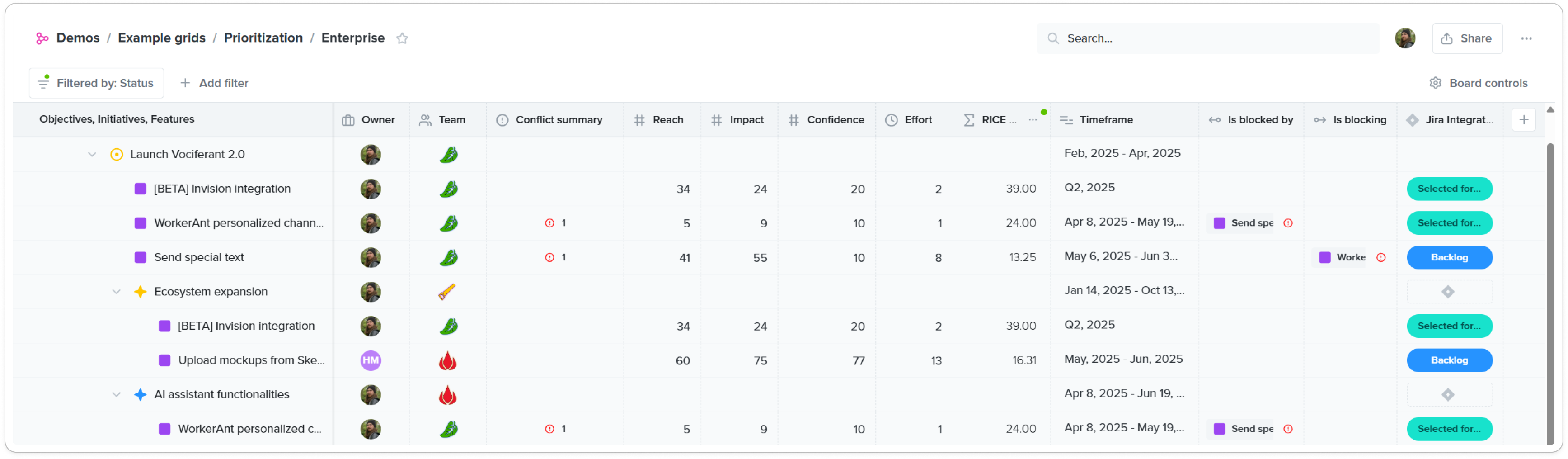Click the Conflict summary column header
The width and height of the screenshot is (1568, 459).
[x=554, y=119]
